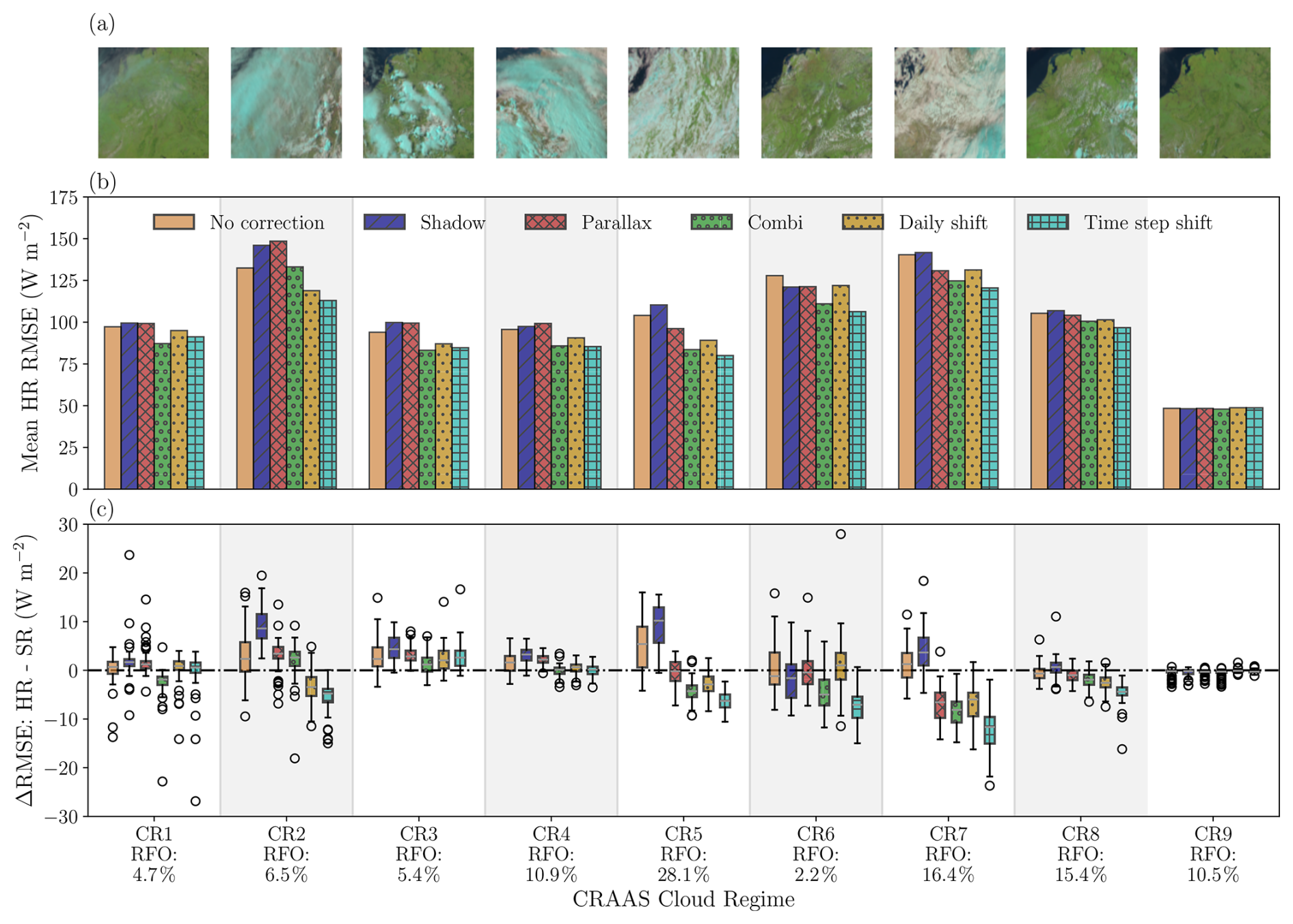Screen dimensions: 1293x924
Task: Click the green Combi legend swatch
Action: tap(711, 222)
